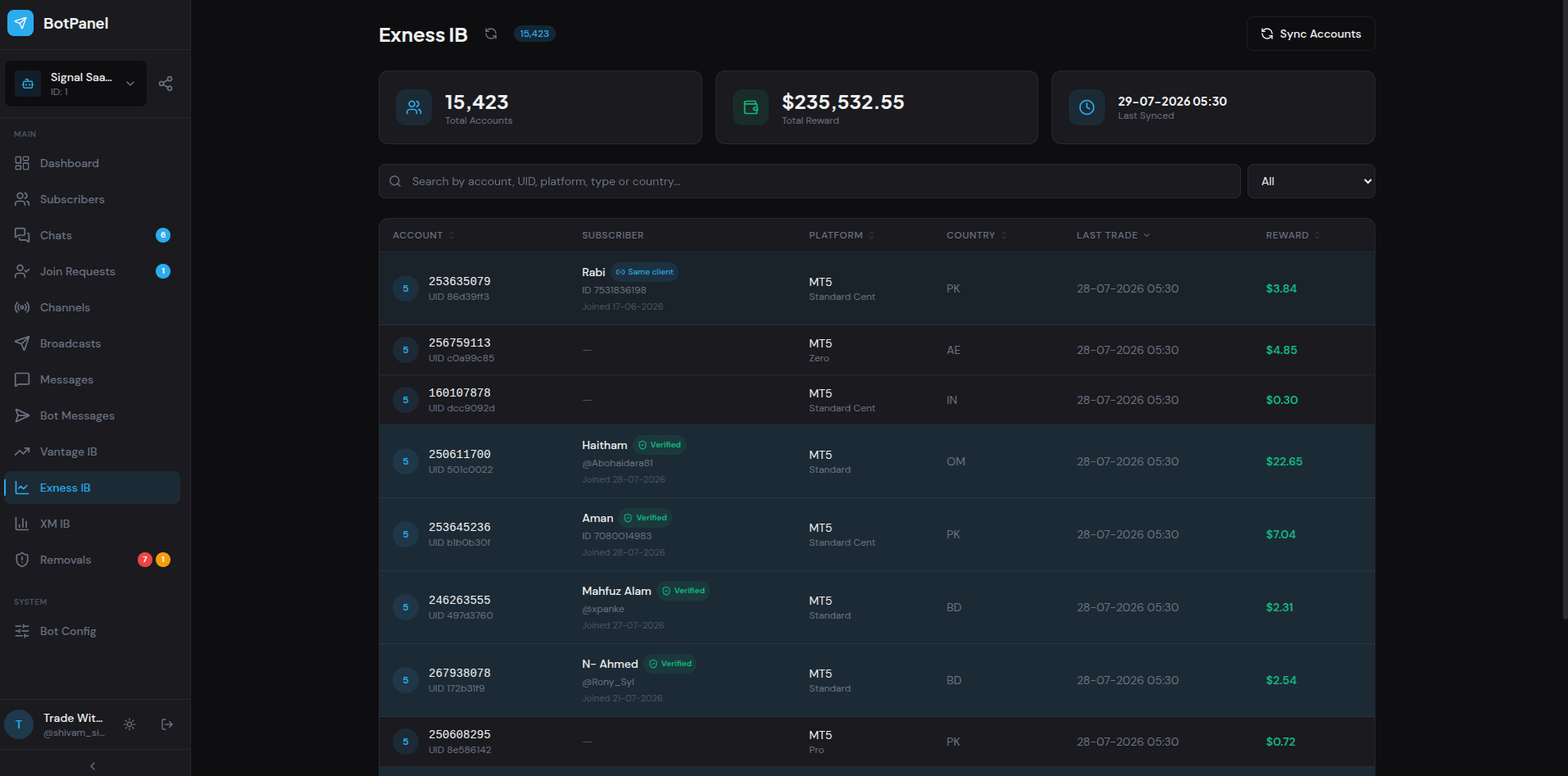Viewport: 1568px width, 776px height.
Task: Sort by Country column header
Action: tap(976, 235)
